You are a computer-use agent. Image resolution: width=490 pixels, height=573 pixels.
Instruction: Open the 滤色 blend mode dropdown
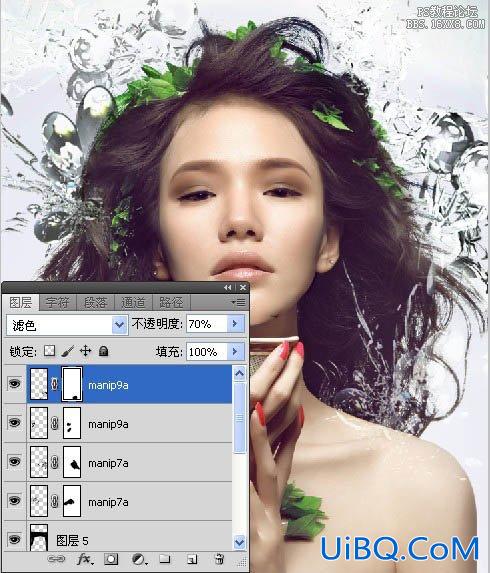[x=67, y=325]
